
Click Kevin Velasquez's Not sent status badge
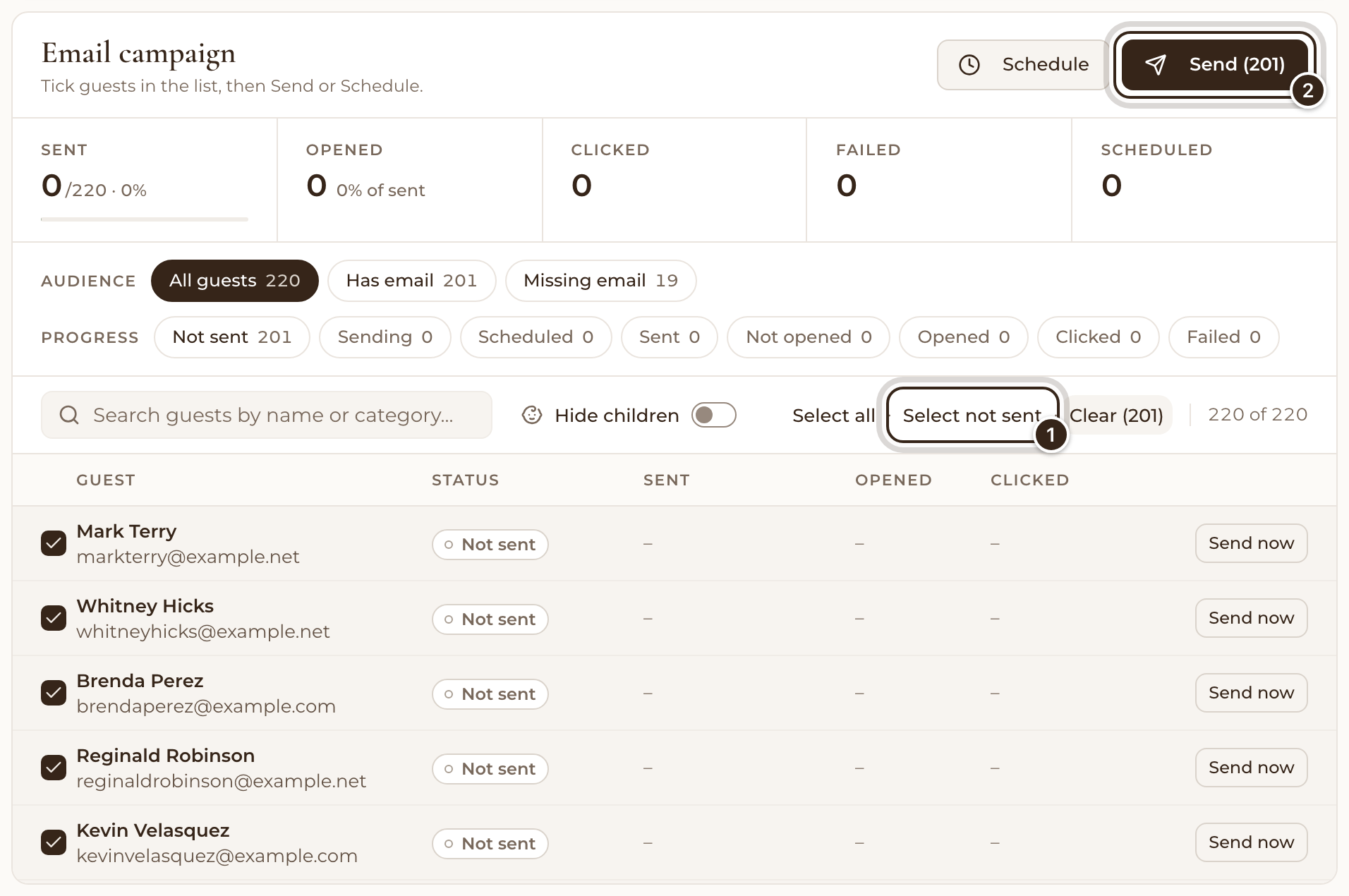pos(490,844)
